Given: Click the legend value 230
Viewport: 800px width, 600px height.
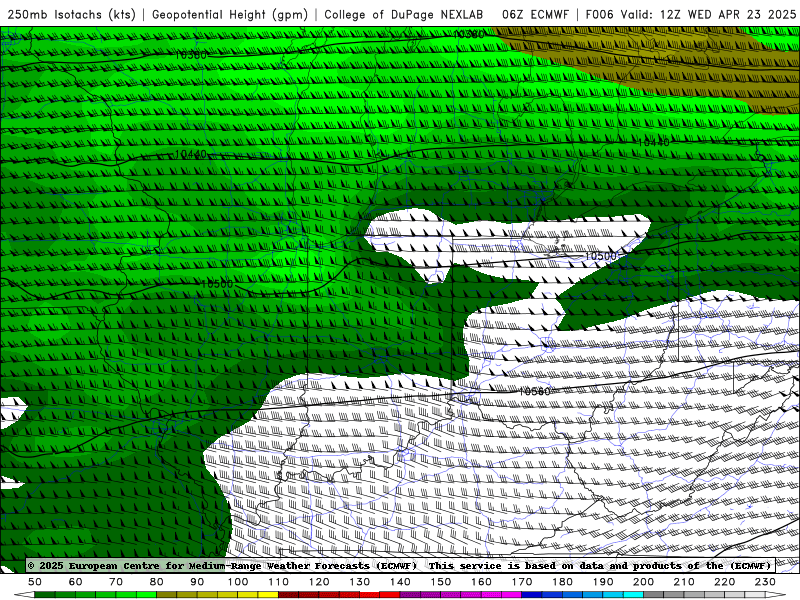Looking at the screenshot, I should tap(765, 582).
